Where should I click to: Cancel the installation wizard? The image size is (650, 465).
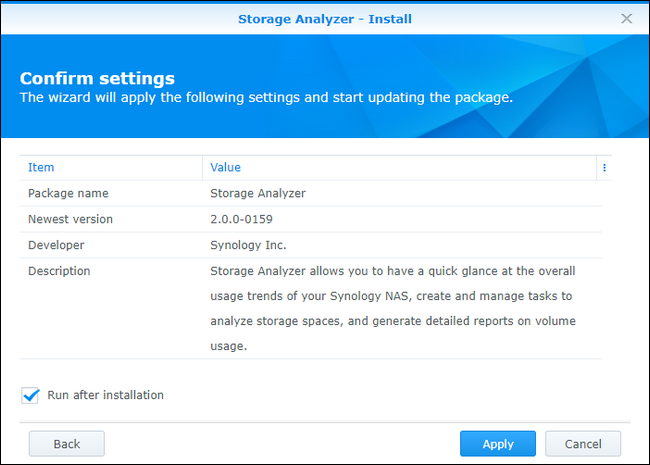[x=582, y=444]
